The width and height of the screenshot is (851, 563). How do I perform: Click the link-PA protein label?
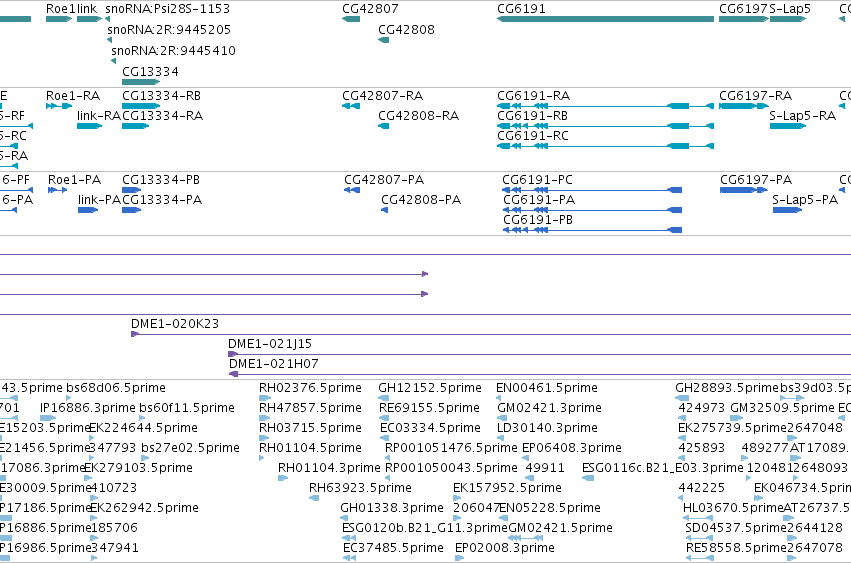(99, 200)
